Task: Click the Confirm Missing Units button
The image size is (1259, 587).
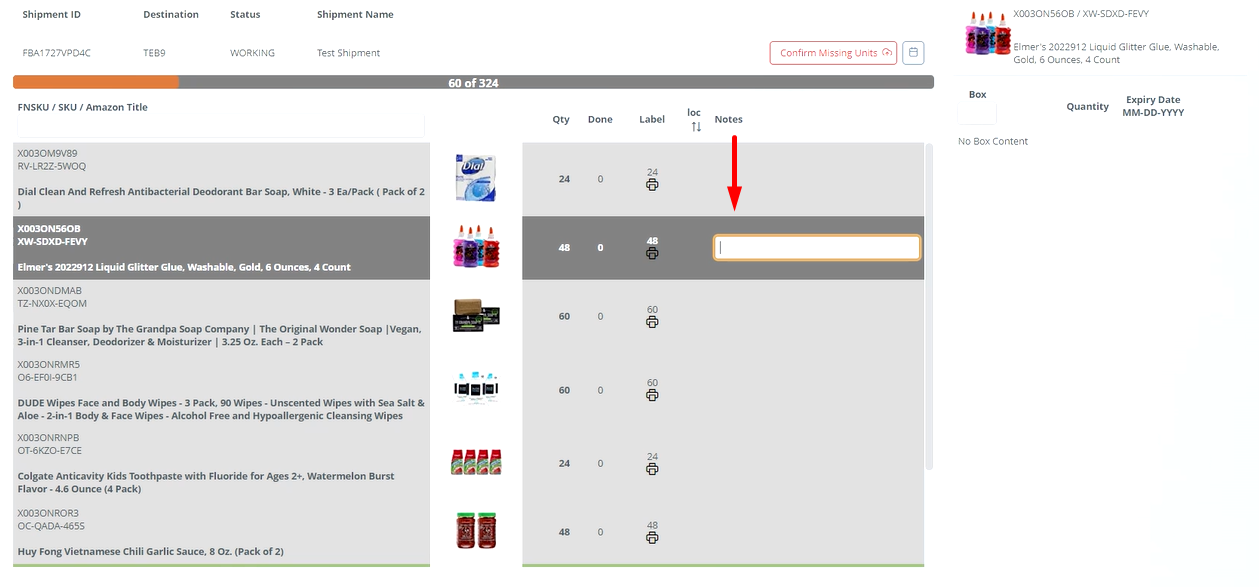Action: [x=833, y=52]
